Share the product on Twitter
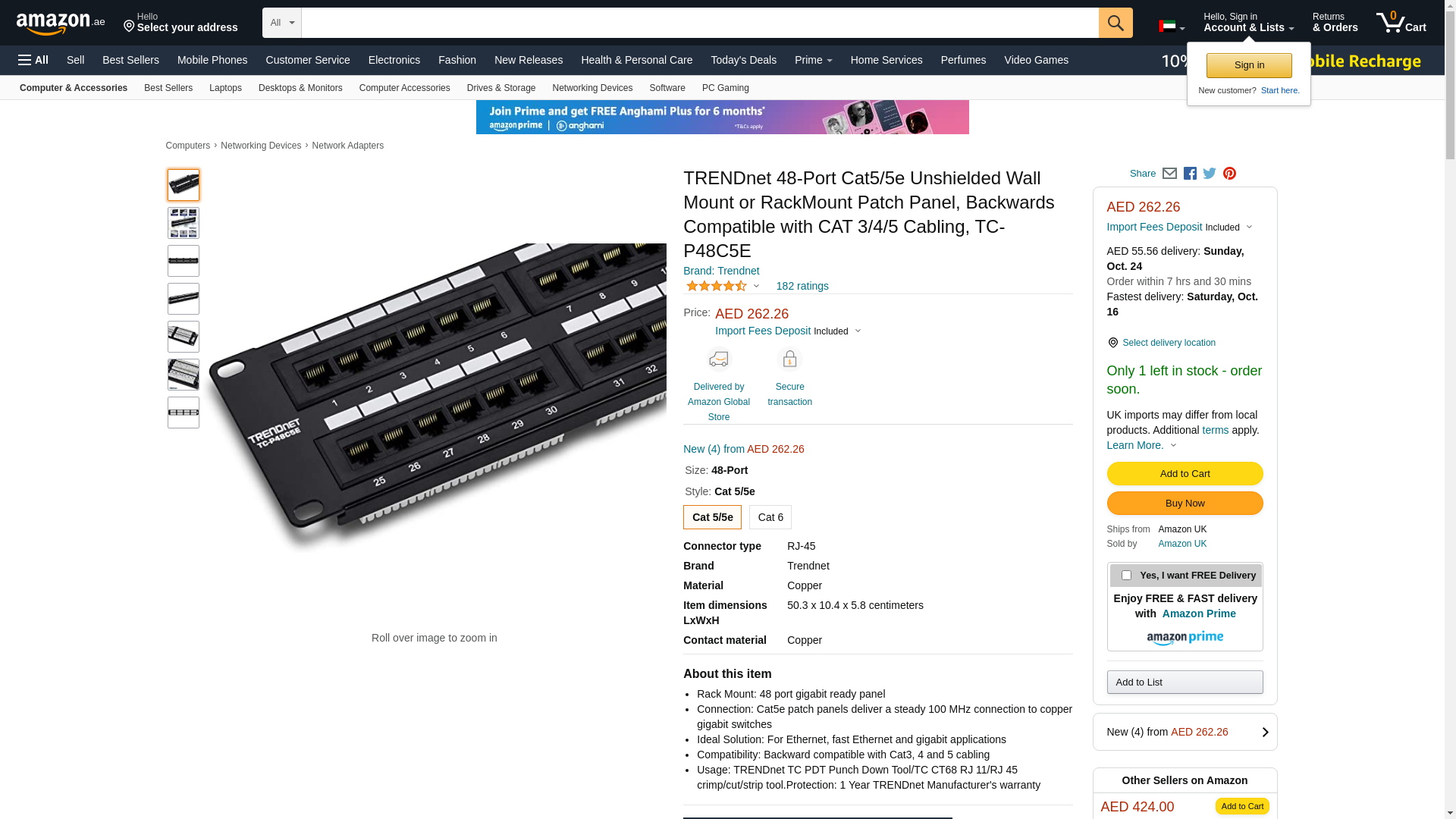This screenshot has height=819, width=1456. pyautogui.click(x=1210, y=174)
